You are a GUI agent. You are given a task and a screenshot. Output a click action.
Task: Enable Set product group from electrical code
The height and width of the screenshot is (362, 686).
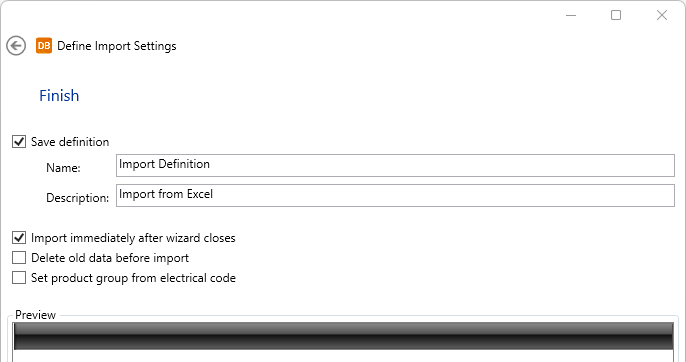[19, 278]
